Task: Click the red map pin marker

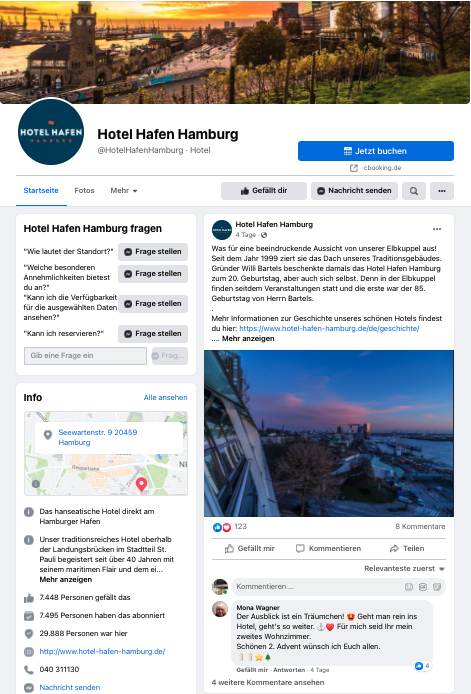Action: pyautogui.click(x=141, y=485)
